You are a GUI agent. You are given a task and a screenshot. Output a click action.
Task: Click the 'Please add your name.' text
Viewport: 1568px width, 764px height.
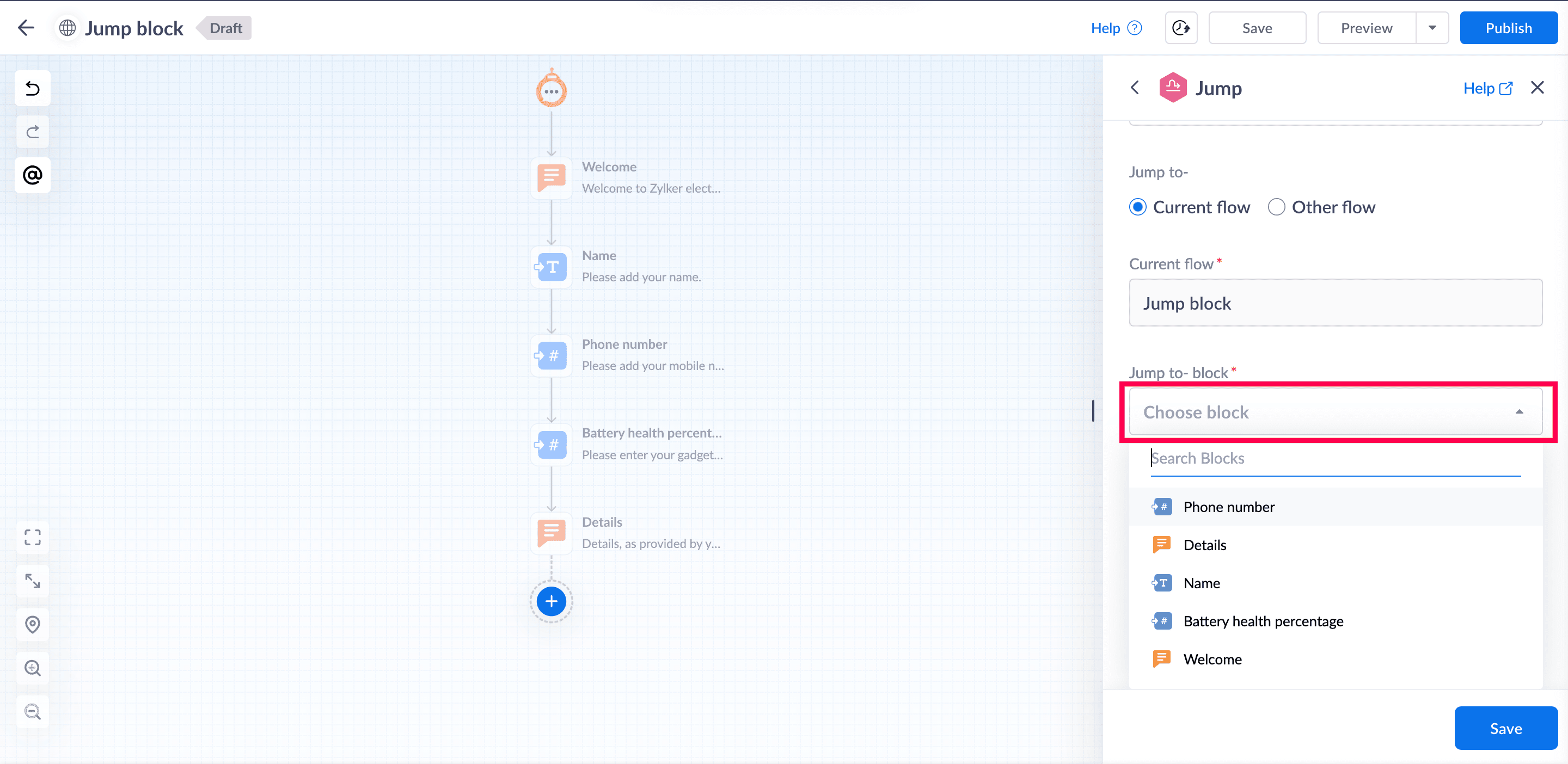coord(641,278)
